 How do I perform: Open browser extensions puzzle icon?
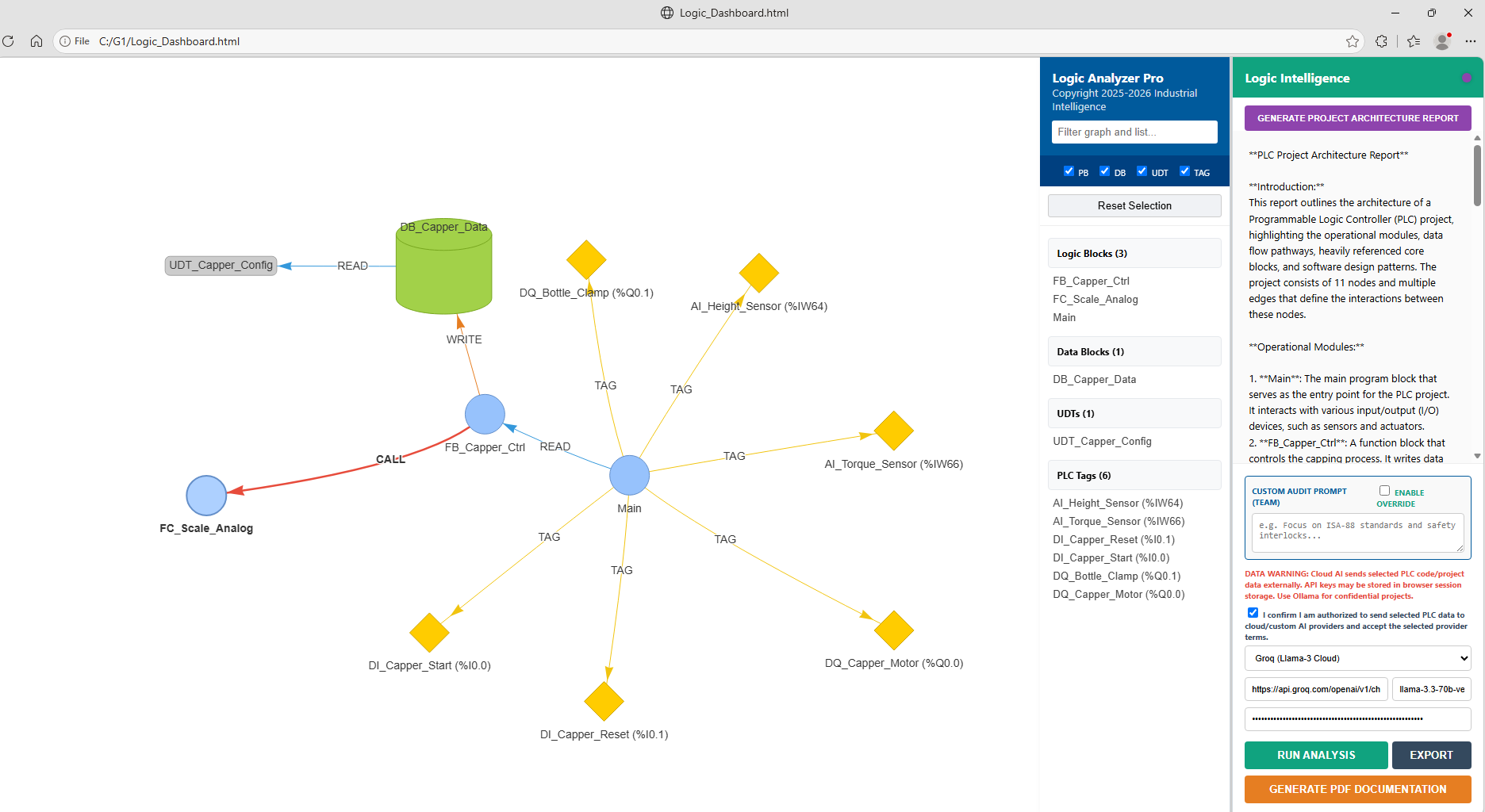coord(1382,41)
